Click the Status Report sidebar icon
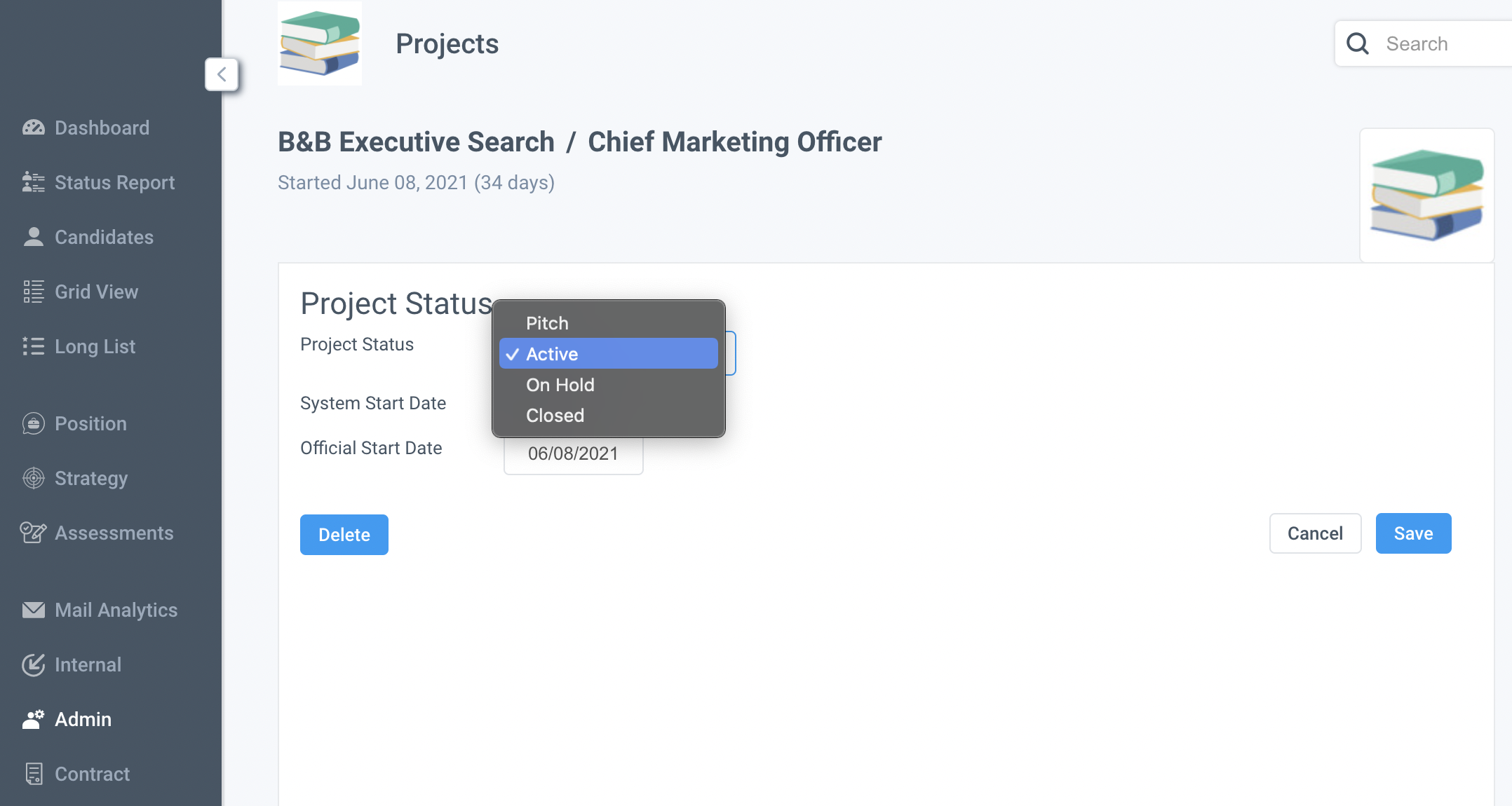Screen dimensions: 1512x806 [x=34, y=182]
